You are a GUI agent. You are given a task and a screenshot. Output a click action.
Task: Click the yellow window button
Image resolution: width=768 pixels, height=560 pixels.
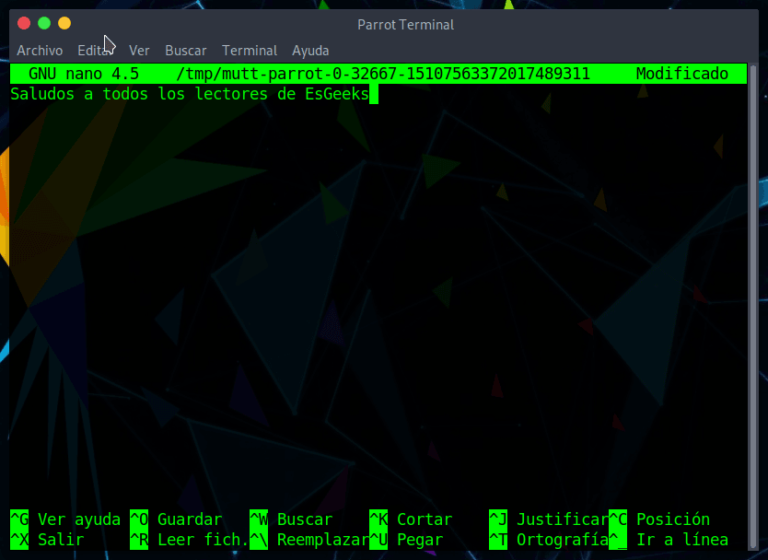pyautogui.click(x=64, y=23)
